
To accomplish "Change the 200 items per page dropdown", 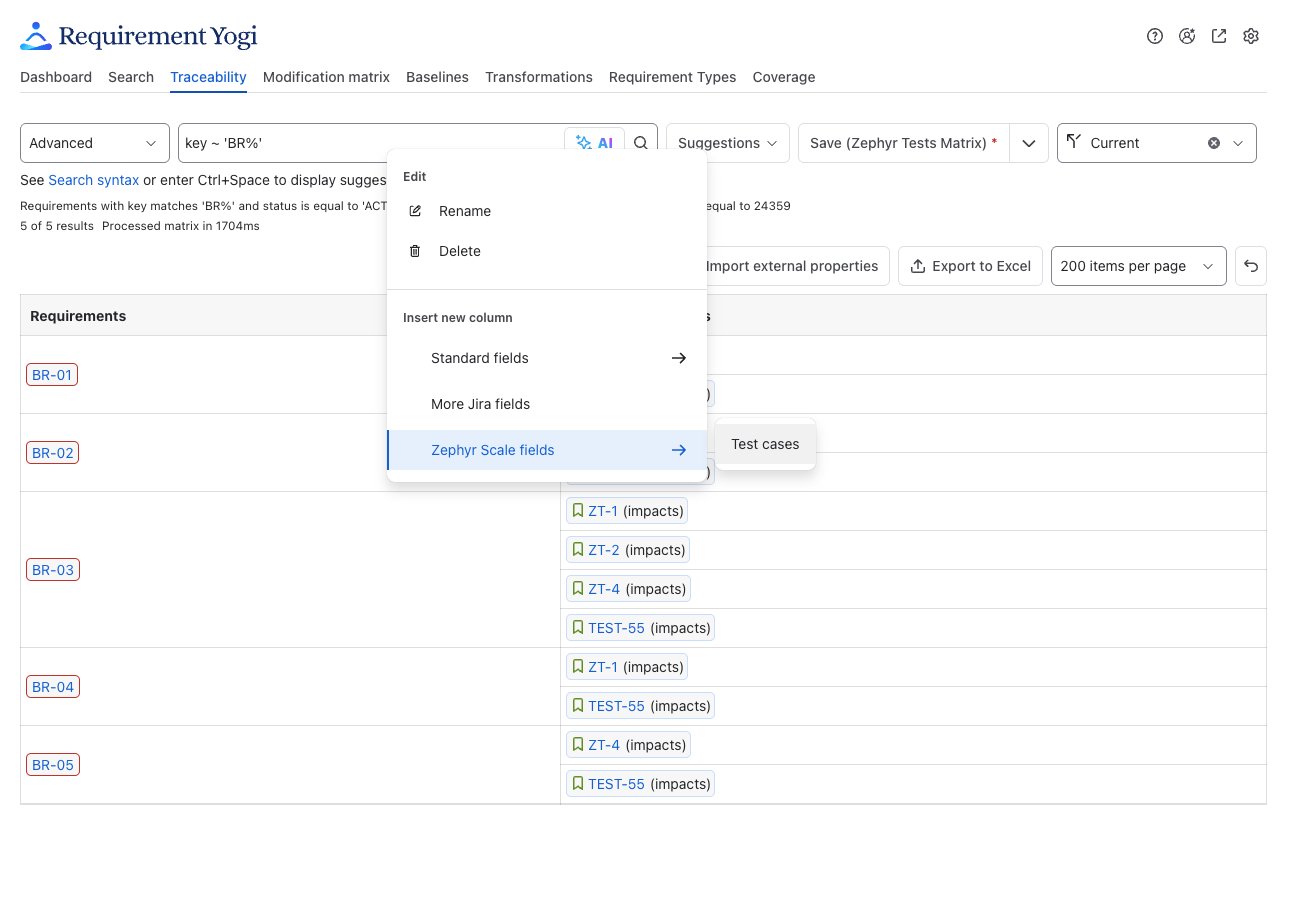I will pos(1139,266).
